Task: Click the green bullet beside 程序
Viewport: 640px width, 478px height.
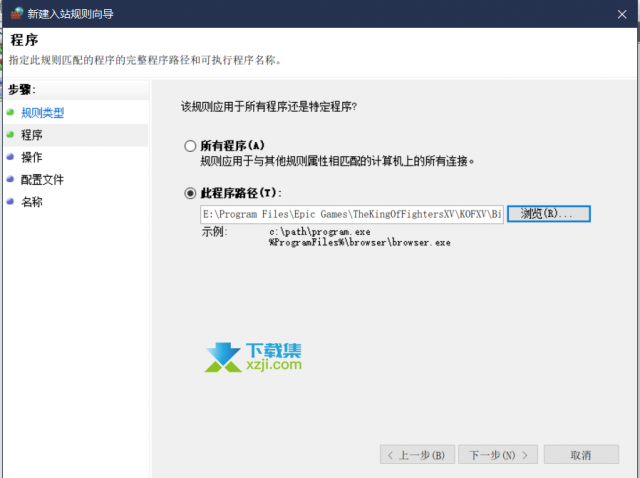Action: pyautogui.click(x=10, y=134)
